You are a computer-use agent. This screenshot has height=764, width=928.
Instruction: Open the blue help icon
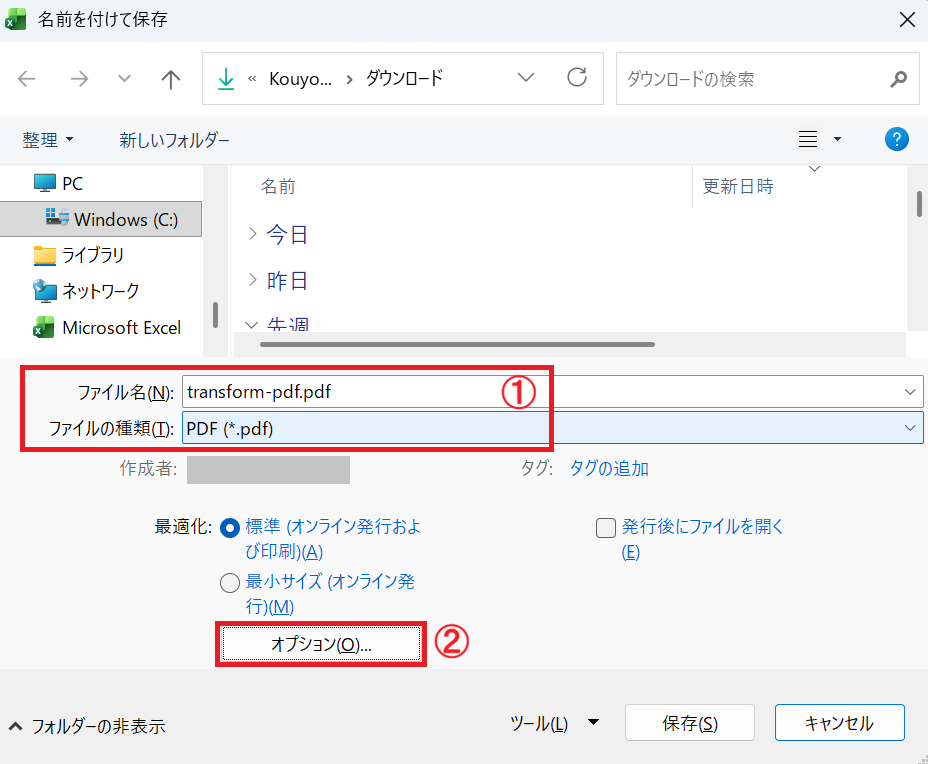[897, 139]
